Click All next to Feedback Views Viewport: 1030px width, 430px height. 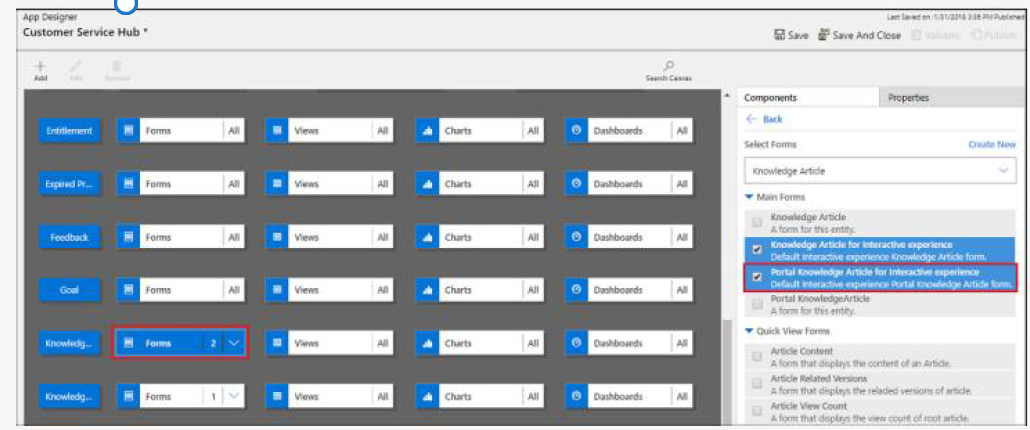[383, 237]
